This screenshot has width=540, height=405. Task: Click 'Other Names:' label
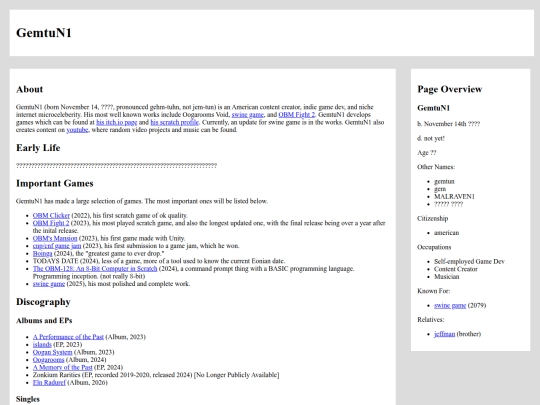click(436, 167)
